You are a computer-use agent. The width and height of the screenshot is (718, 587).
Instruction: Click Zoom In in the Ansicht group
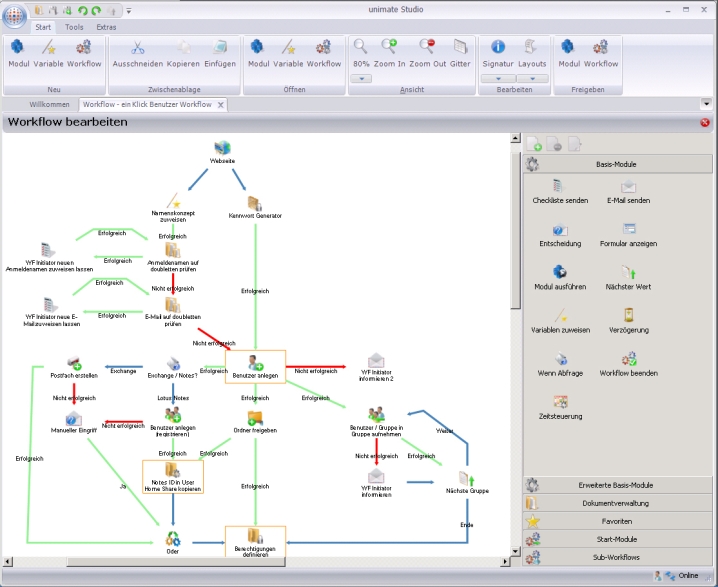(390, 52)
